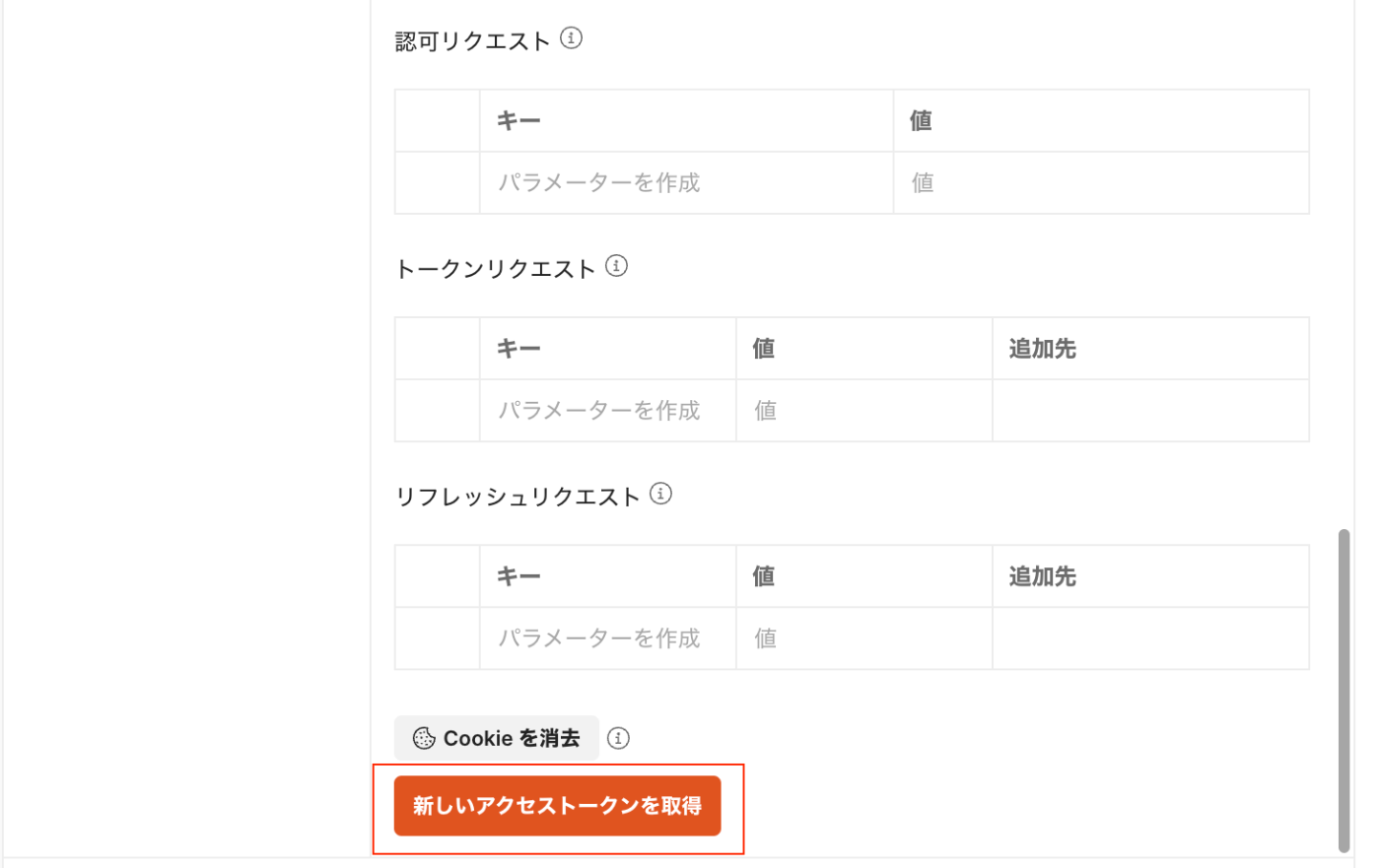Focus トークンリクエスト パラメーターを作成 key field
Image resolution: width=1380 pixels, height=868 pixels.
tap(607, 410)
